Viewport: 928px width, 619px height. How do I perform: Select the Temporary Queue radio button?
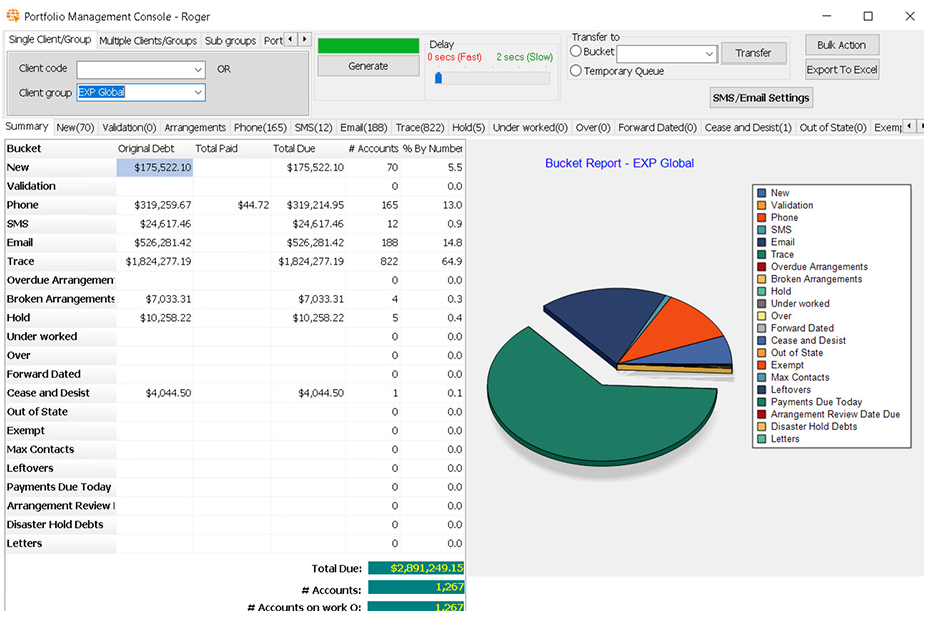pyautogui.click(x=578, y=70)
